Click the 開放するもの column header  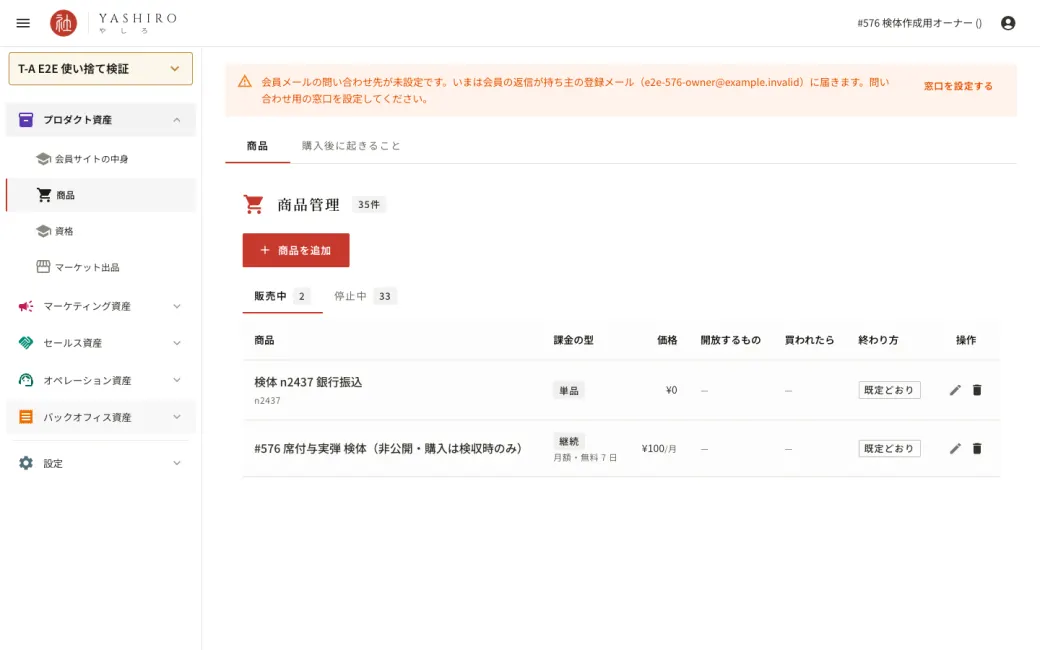pyautogui.click(x=730, y=340)
